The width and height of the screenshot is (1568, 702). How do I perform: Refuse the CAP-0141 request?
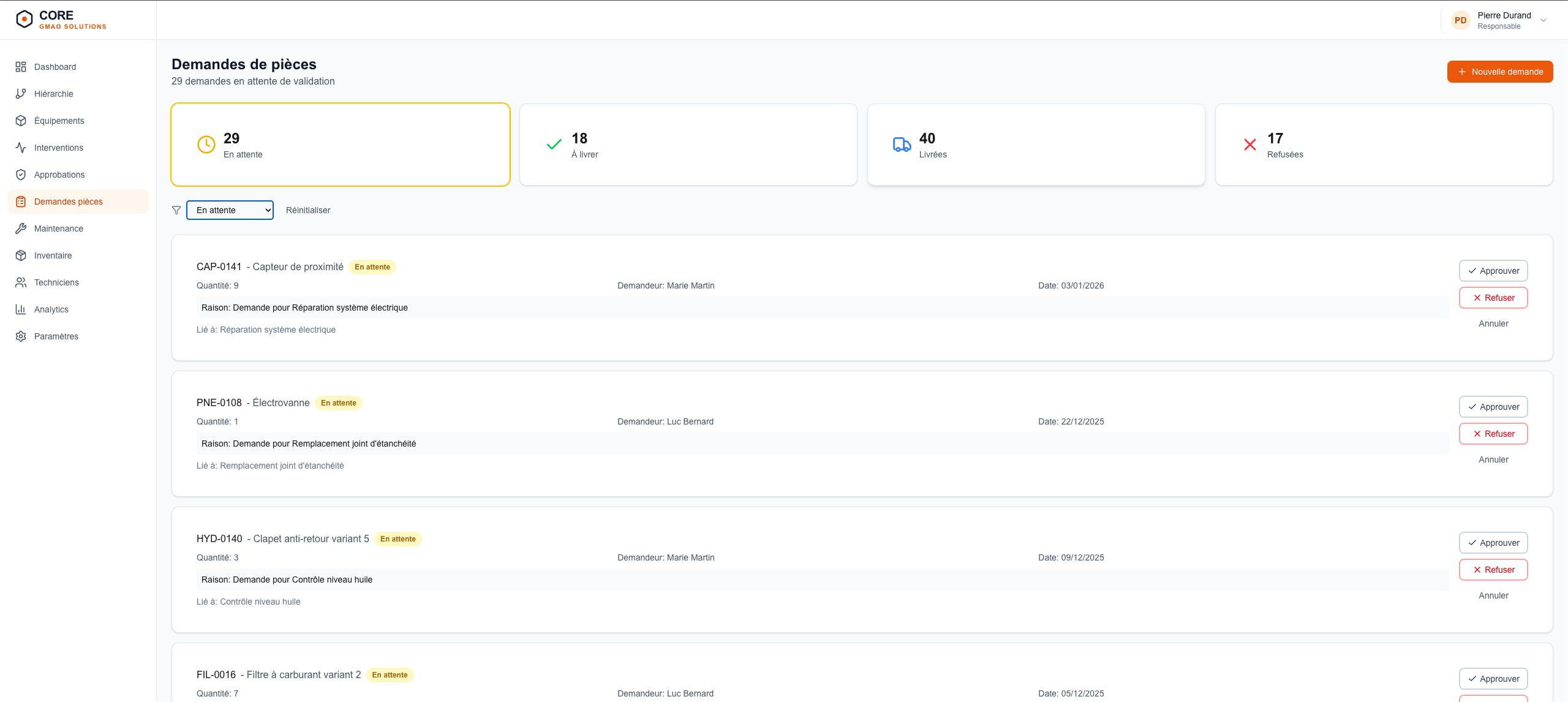tap(1493, 298)
